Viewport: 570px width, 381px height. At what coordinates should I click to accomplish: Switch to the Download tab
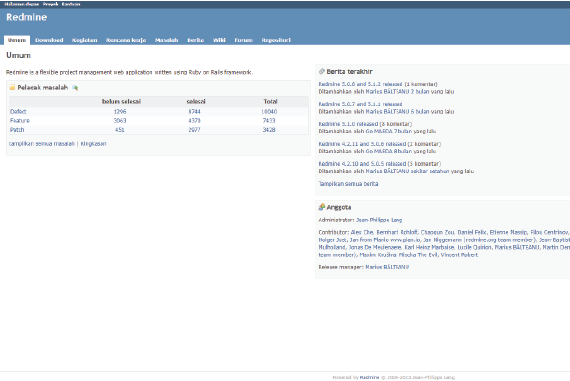point(49,40)
